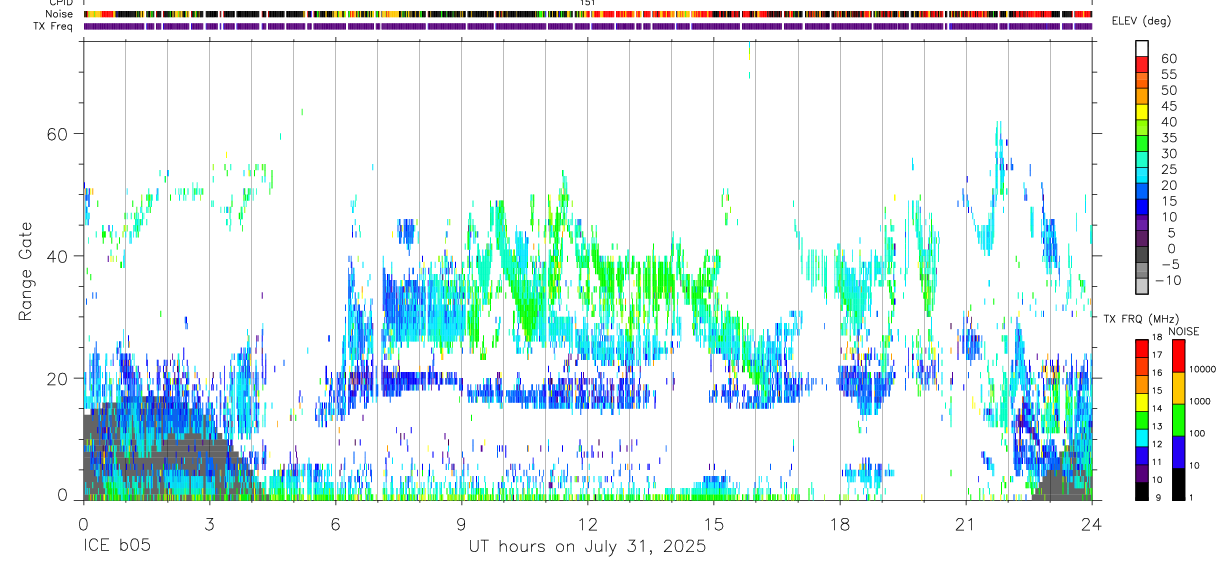Pick the yellow segment of TX FRQ colorbar

tap(1142, 401)
